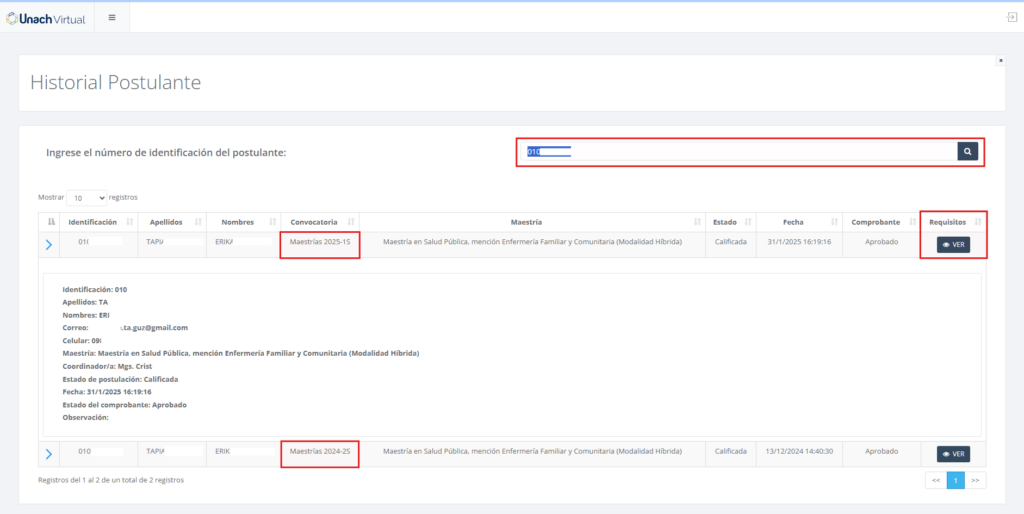Screen dimensions: 1024x514
Task: Sort by the Identificación column header
Action: (93, 222)
